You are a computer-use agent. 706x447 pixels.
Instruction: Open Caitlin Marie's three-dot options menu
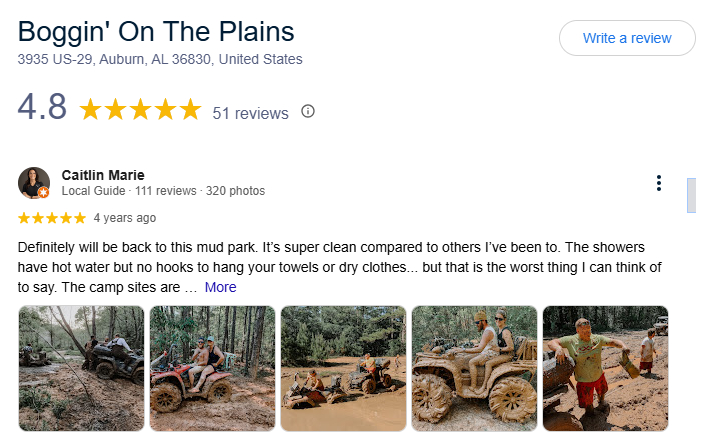[658, 183]
